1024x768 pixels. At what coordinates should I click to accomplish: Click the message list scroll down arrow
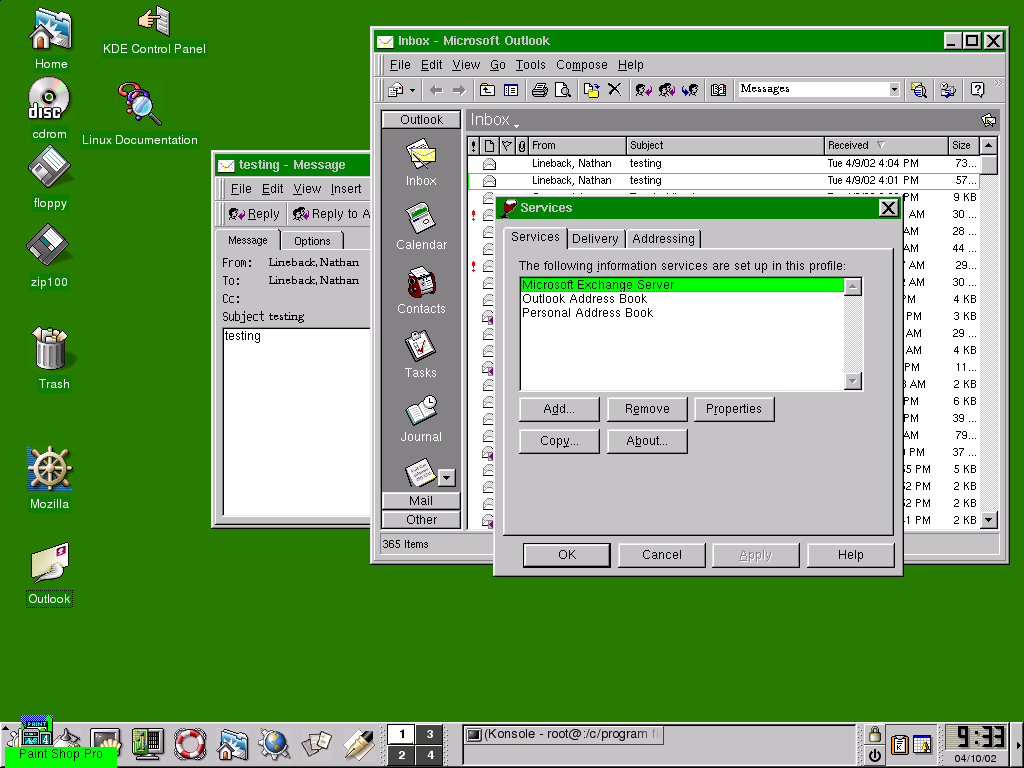coord(989,520)
